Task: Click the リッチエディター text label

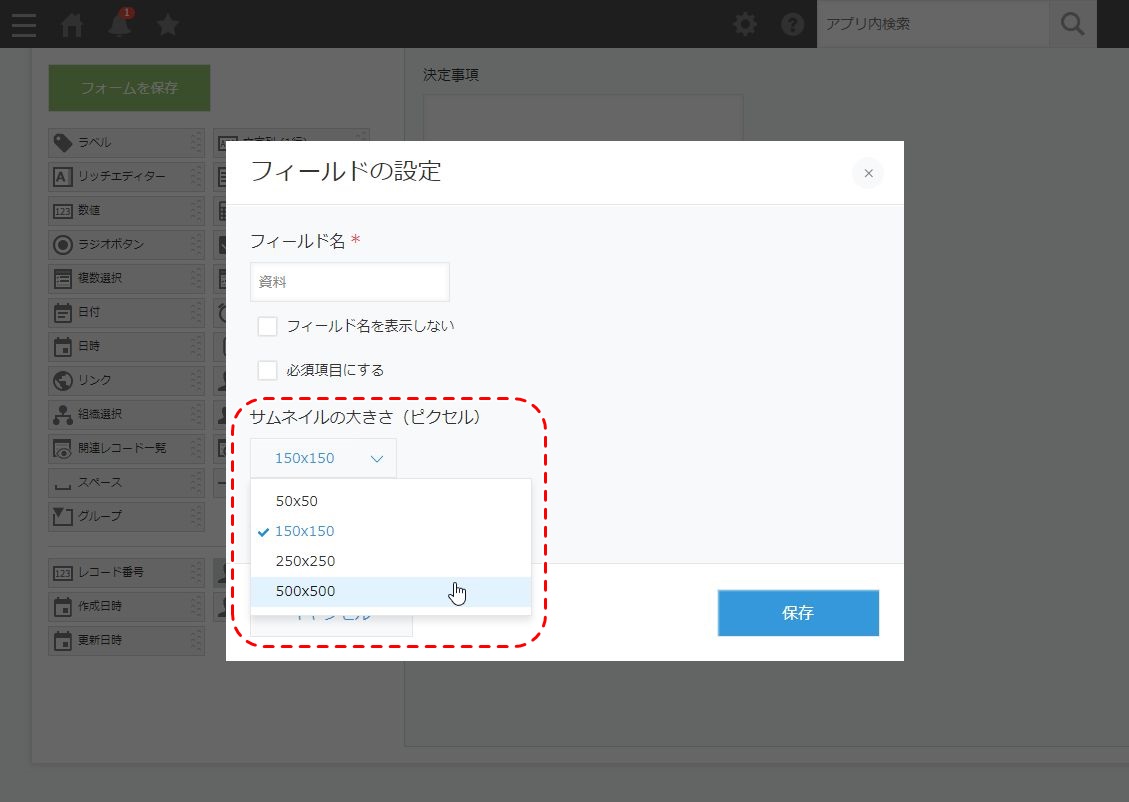Action: point(122,176)
